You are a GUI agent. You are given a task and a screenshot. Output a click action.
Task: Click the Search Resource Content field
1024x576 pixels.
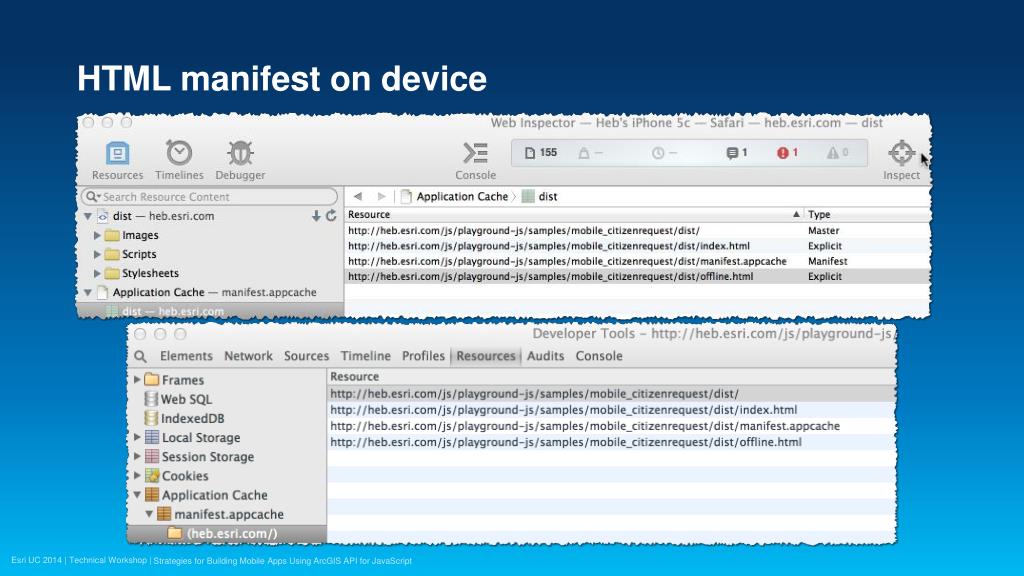pos(209,197)
